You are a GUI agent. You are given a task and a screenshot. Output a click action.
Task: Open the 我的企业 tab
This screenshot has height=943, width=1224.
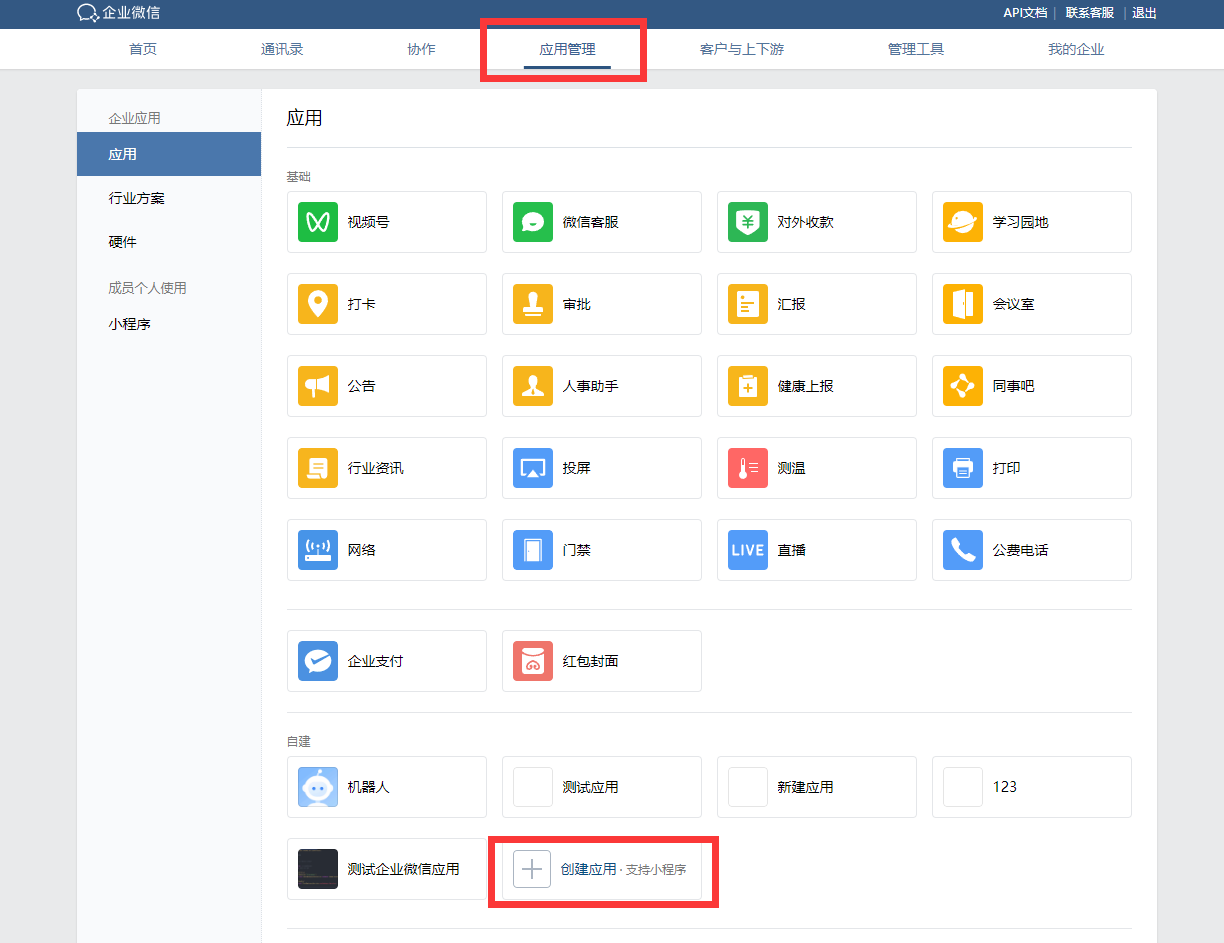coord(1076,49)
